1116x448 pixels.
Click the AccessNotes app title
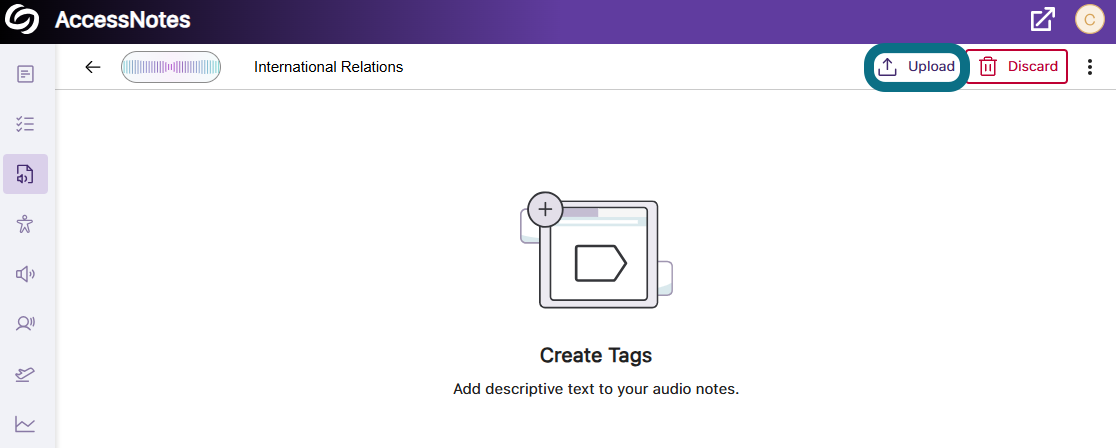[x=122, y=20]
